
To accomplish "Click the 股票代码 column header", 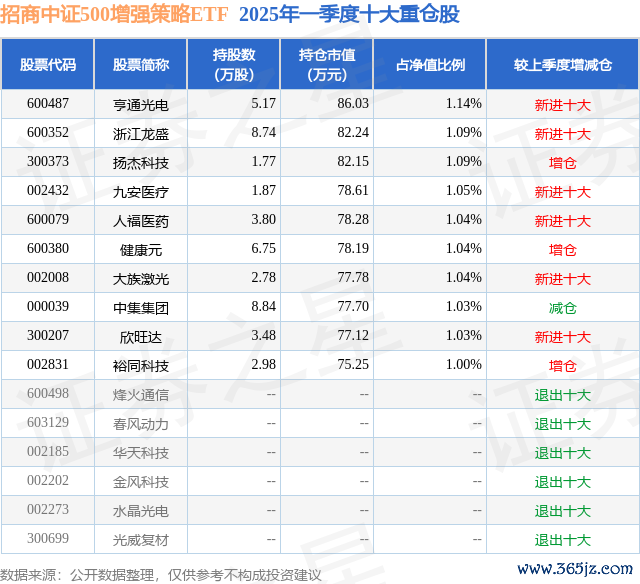I will point(48,65).
